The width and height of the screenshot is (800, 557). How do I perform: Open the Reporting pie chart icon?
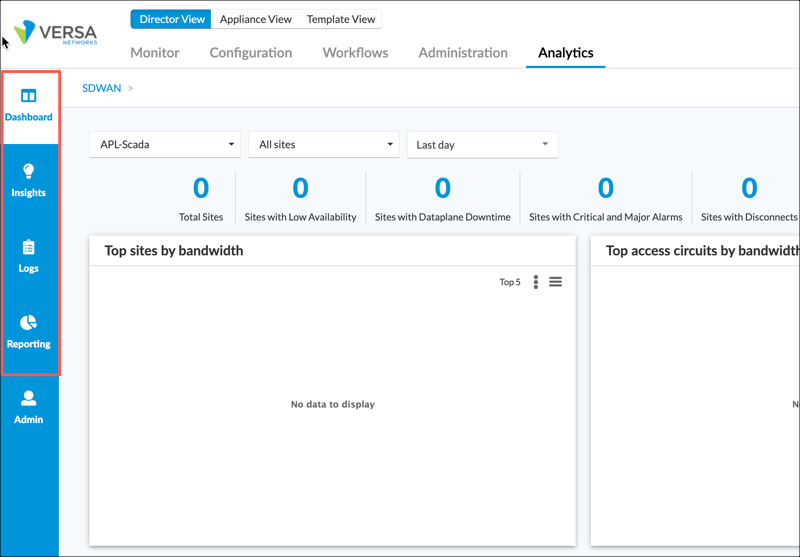[x=28, y=322]
